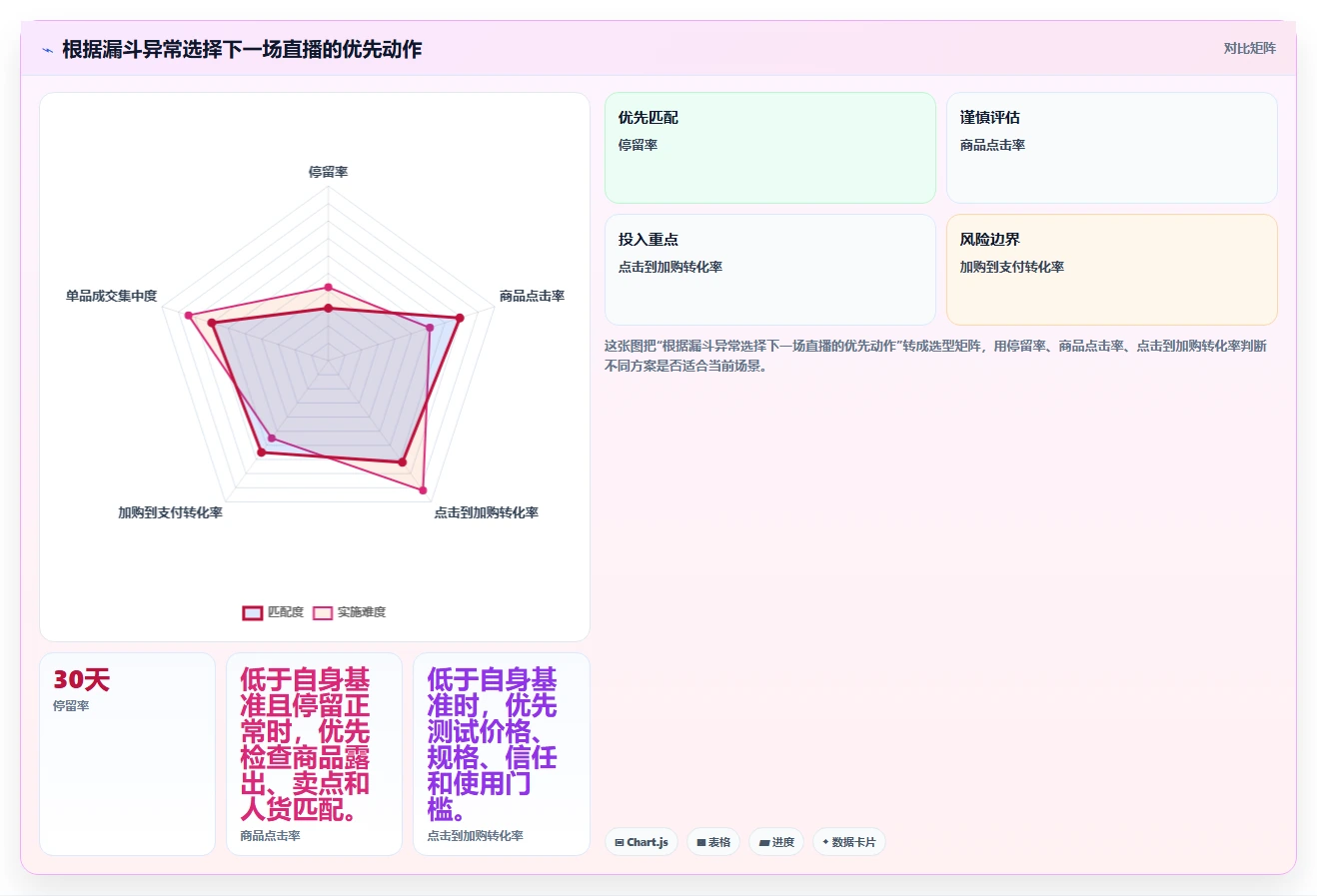
Task: Select the 表格 tag chip
Action: tap(713, 842)
